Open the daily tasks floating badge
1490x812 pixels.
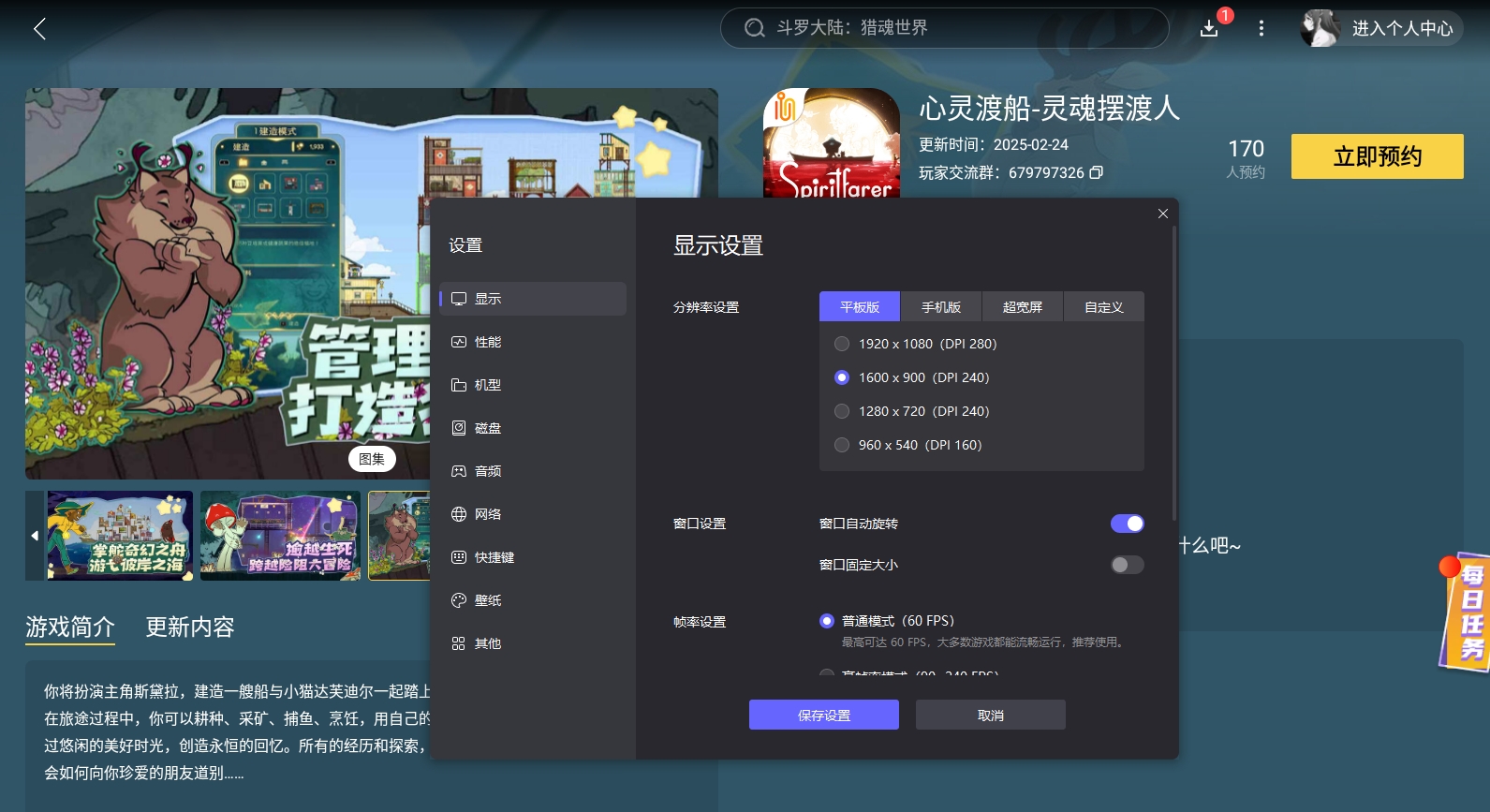tap(1467, 612)
